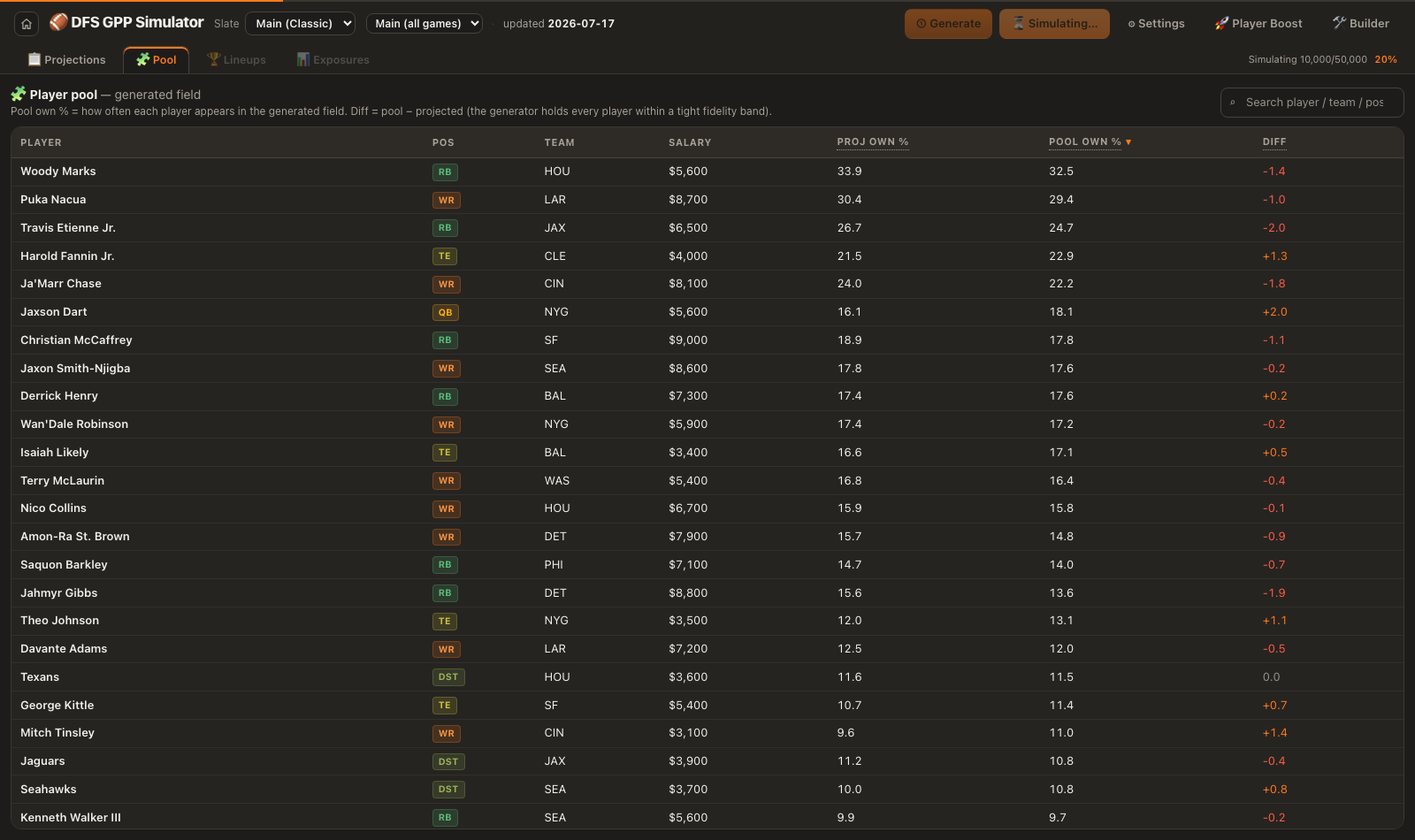
Task: Click DST badge for Seahawks
Action: pyautogui.click(x=448, y=790)
